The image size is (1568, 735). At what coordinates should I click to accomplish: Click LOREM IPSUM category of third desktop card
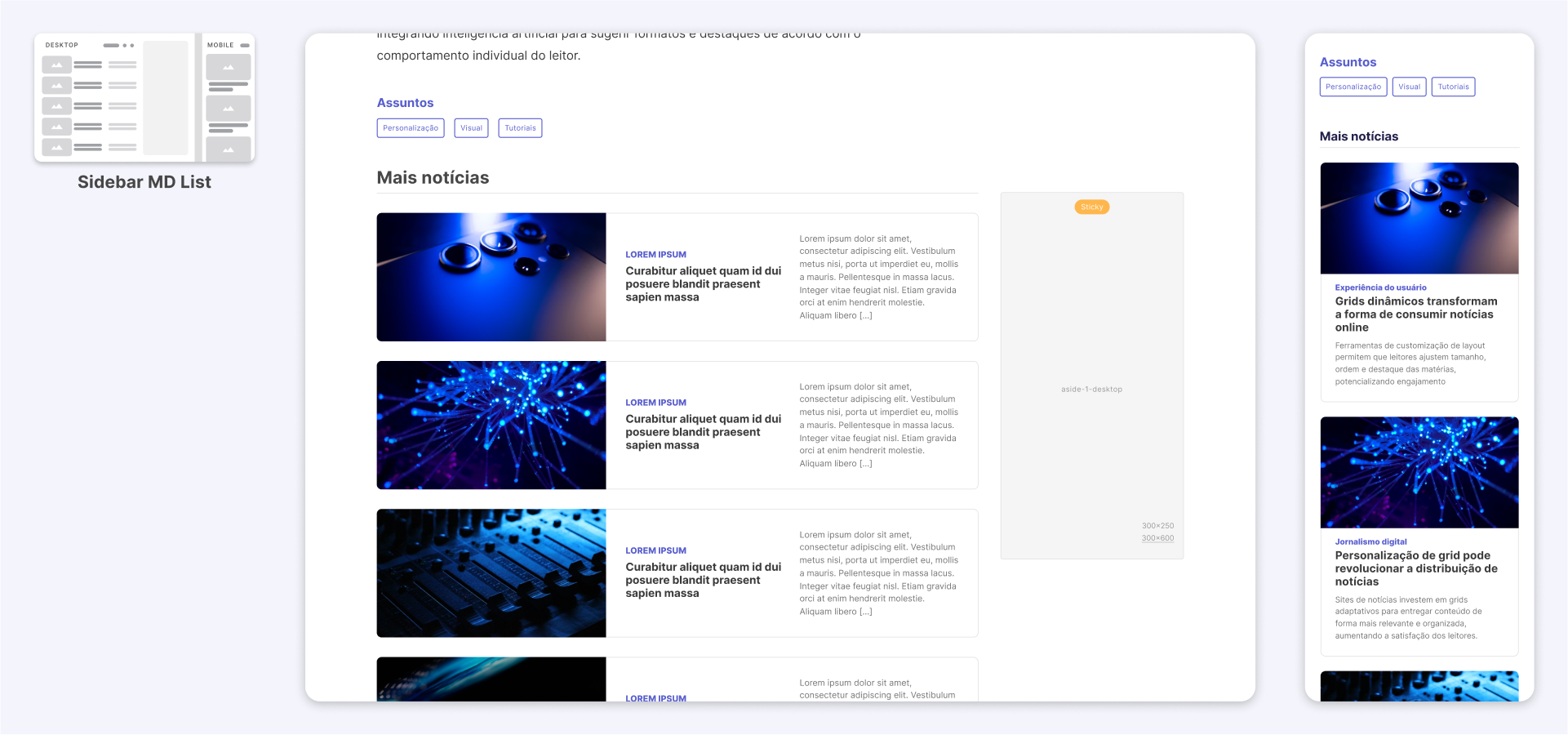point(656,550)
